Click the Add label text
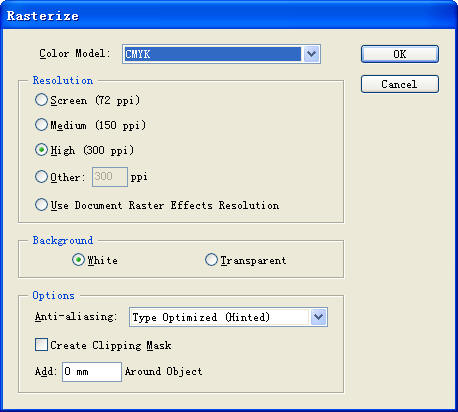This screenshot has height=412, width=458. point(46,371)
